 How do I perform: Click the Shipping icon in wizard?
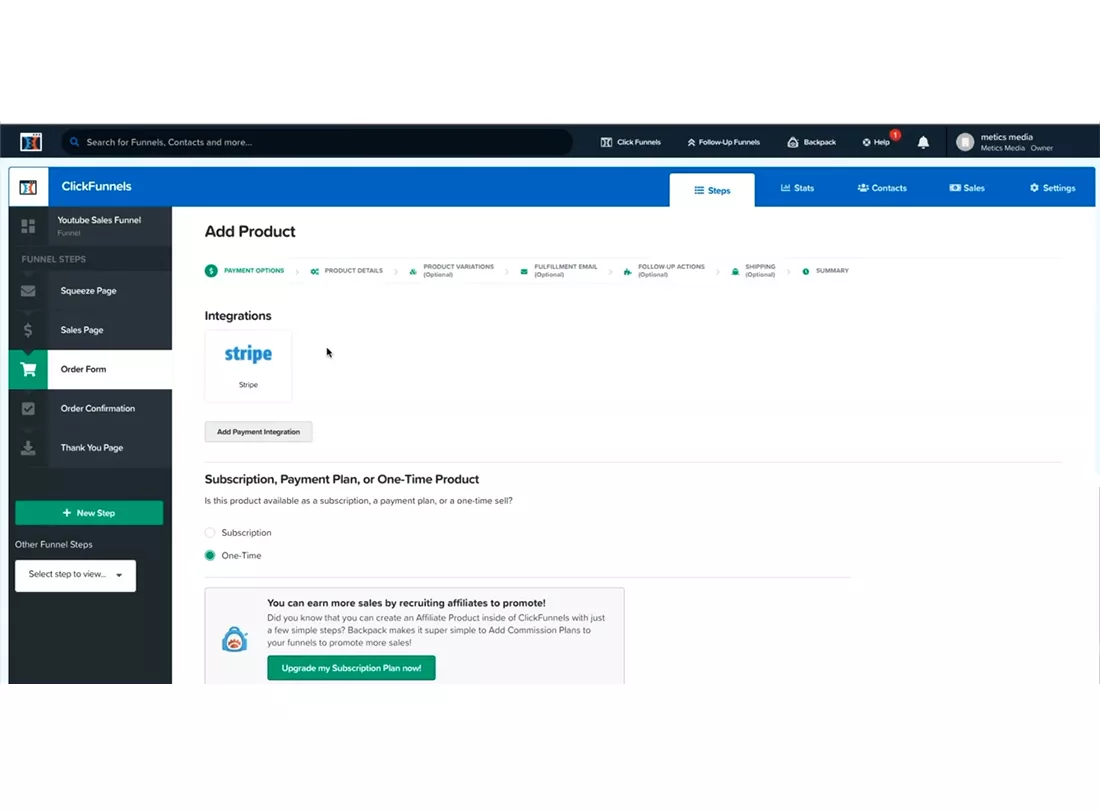click(x=735, y=271)
